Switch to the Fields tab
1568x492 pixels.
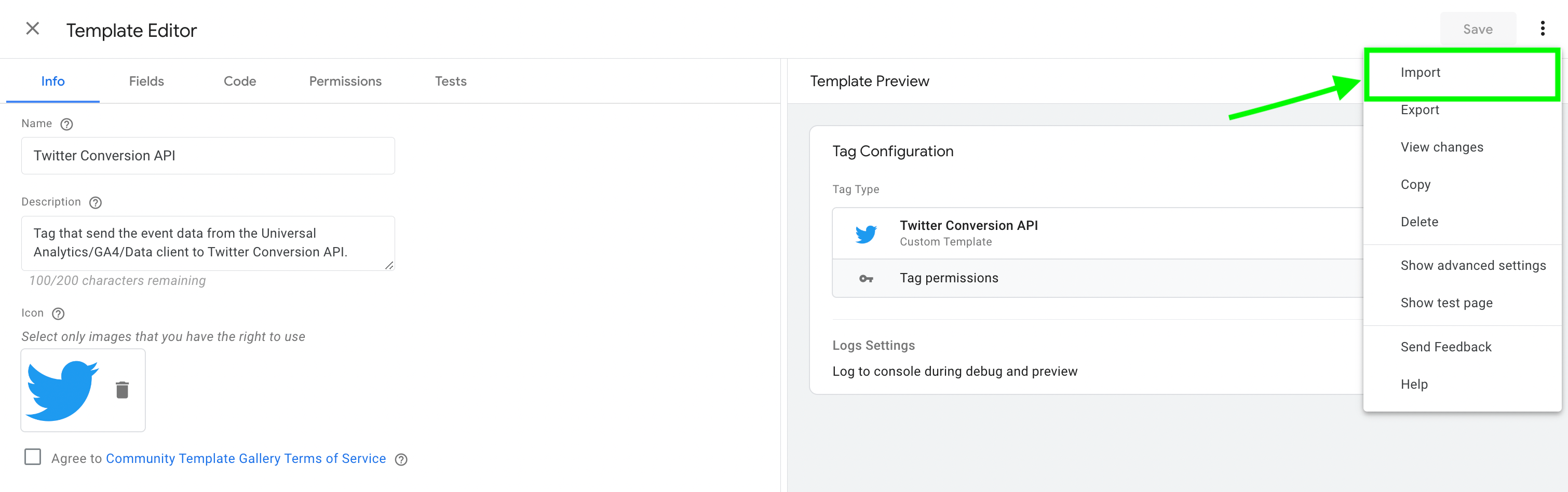[146, 81]
